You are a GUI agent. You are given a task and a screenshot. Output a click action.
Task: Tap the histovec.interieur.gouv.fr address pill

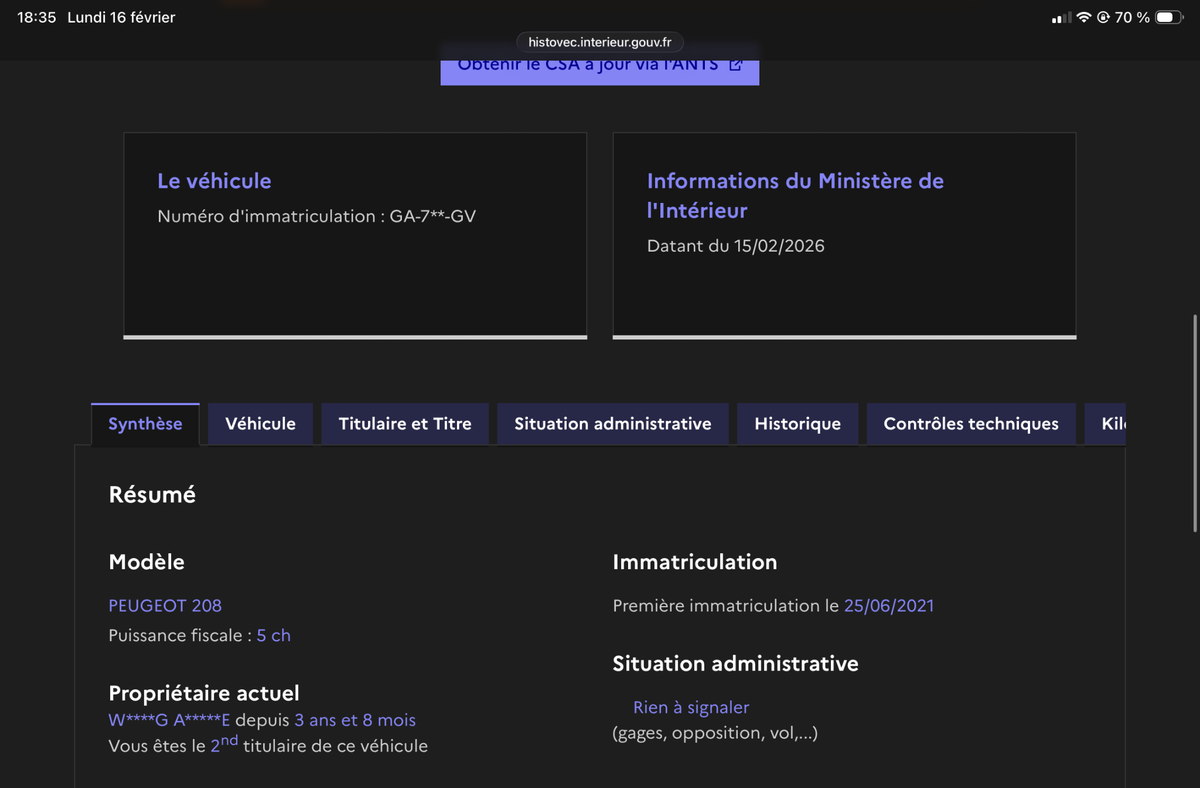coord(599,41)
